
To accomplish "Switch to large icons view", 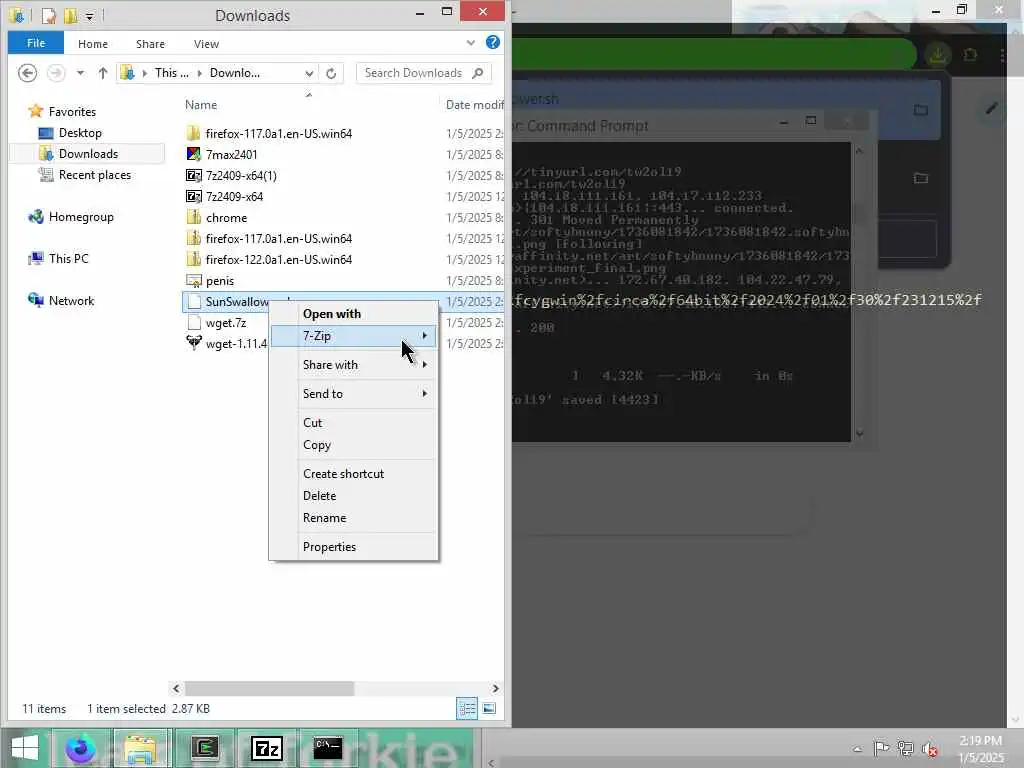I will 488,709.
